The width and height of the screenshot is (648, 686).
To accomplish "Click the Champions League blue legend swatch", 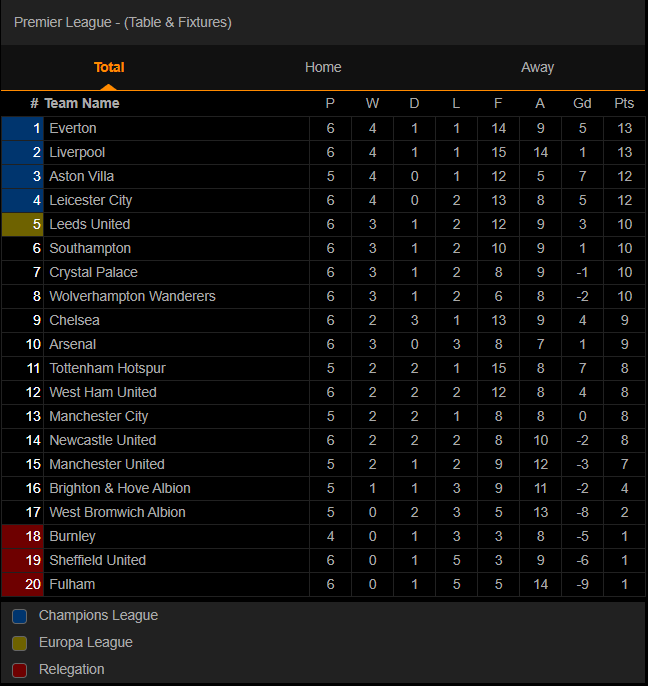I will click(20, 616).
